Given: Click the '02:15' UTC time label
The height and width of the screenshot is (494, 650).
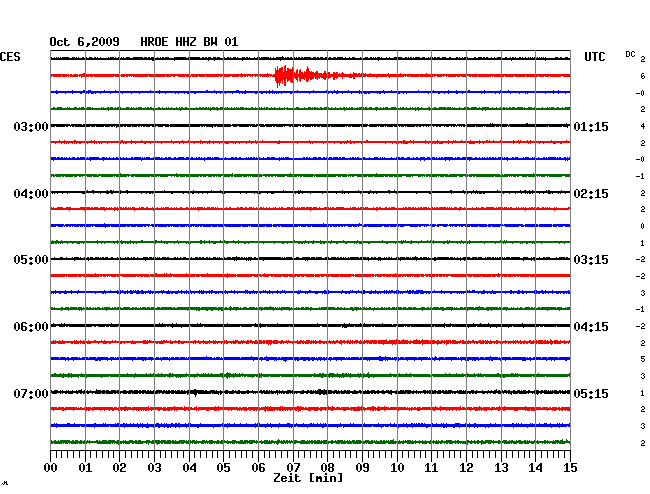Looking at the screenshot, I should tap(591, 194).
